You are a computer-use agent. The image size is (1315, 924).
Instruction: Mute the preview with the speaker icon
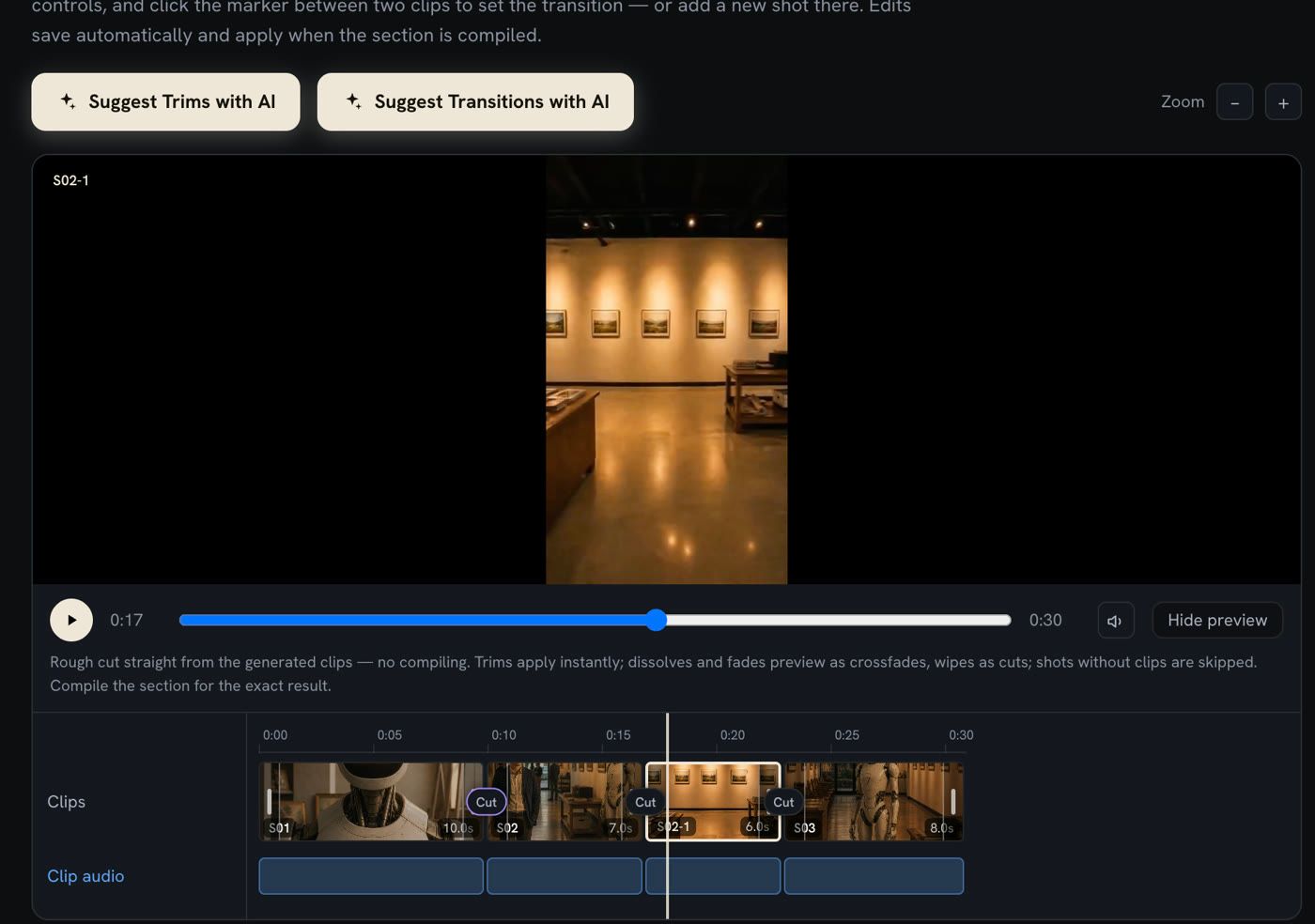pyautogui.click(x=1116, y=621)
